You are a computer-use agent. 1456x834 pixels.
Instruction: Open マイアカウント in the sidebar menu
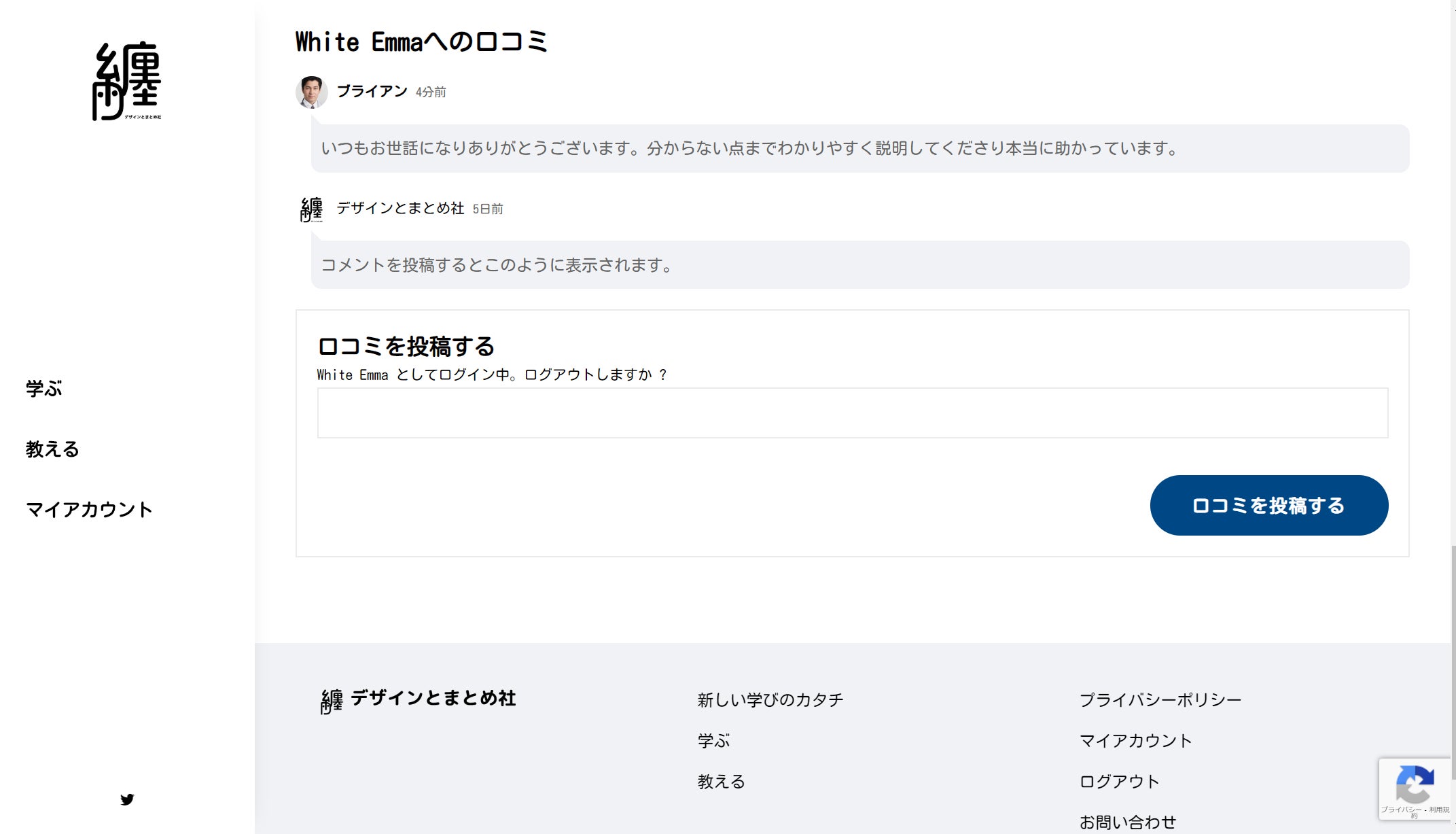click(89, 510)
